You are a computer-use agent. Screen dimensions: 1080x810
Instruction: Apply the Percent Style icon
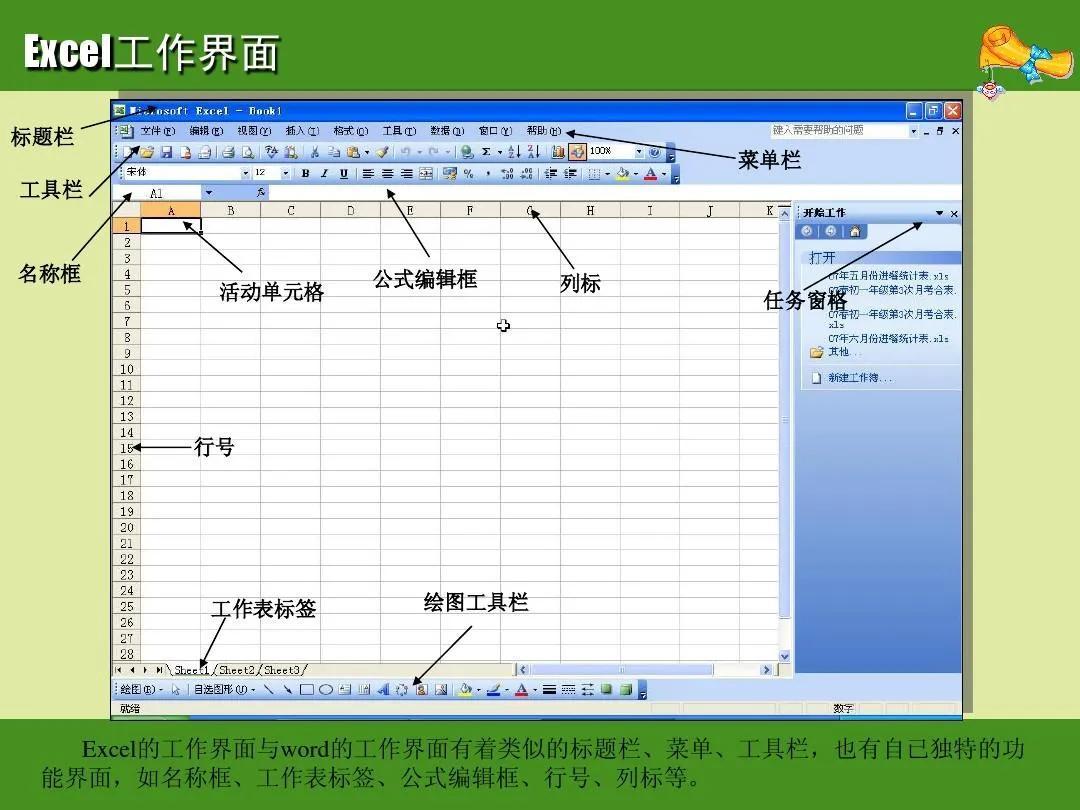coord(468,174)
